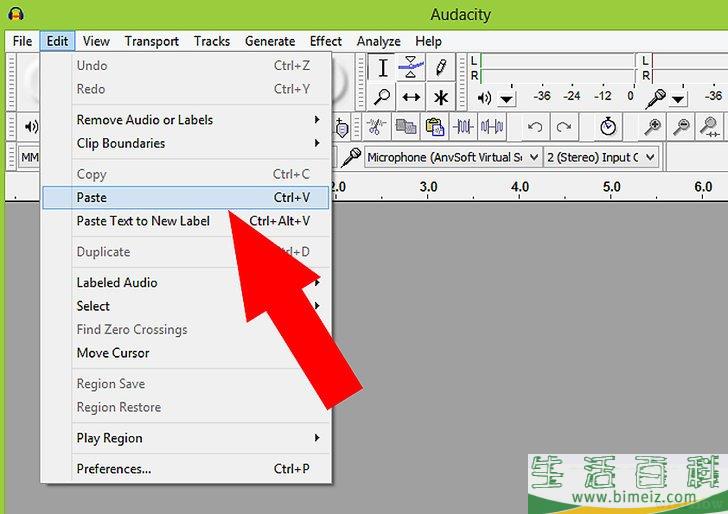Select the Envelope tool
Image resolution: width=728 pixels, height=514 pixels.
point(411,68)
